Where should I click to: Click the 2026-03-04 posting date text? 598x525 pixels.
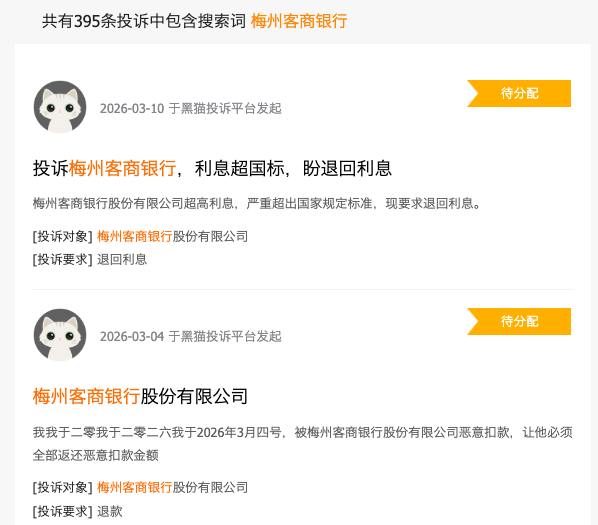132,337
